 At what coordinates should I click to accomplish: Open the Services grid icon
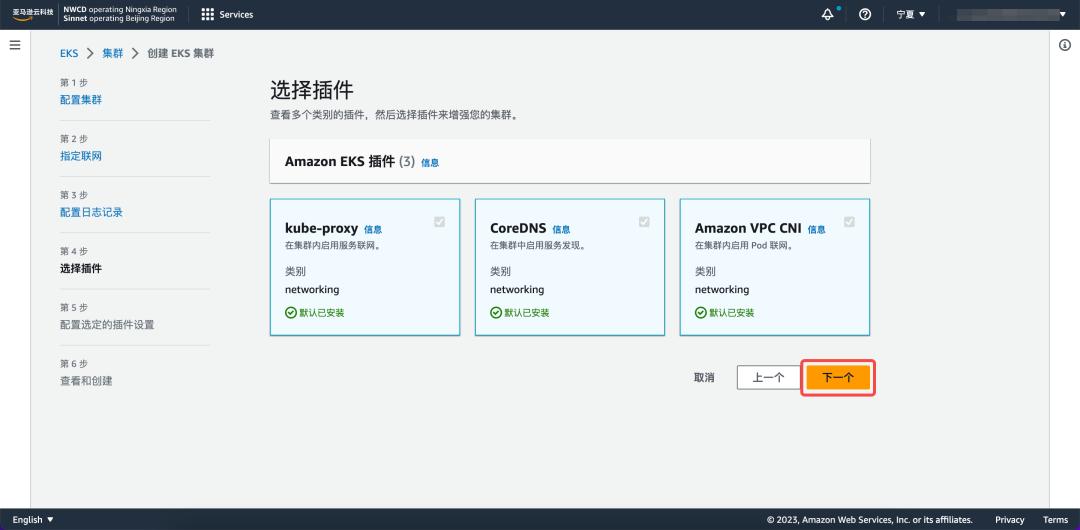tap(207, 14)
